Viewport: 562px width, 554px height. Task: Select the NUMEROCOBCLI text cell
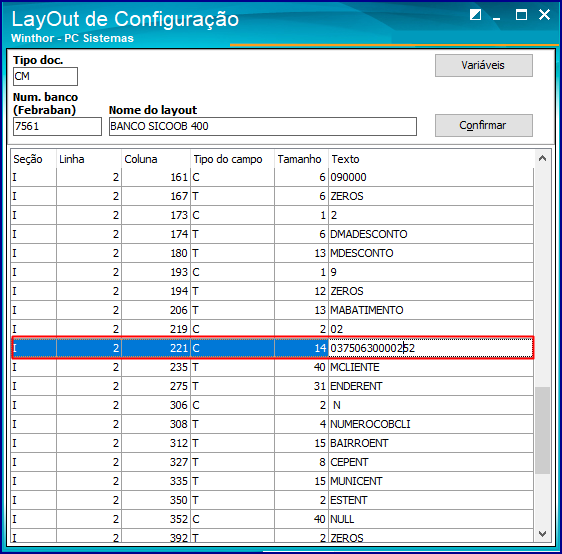431,424
